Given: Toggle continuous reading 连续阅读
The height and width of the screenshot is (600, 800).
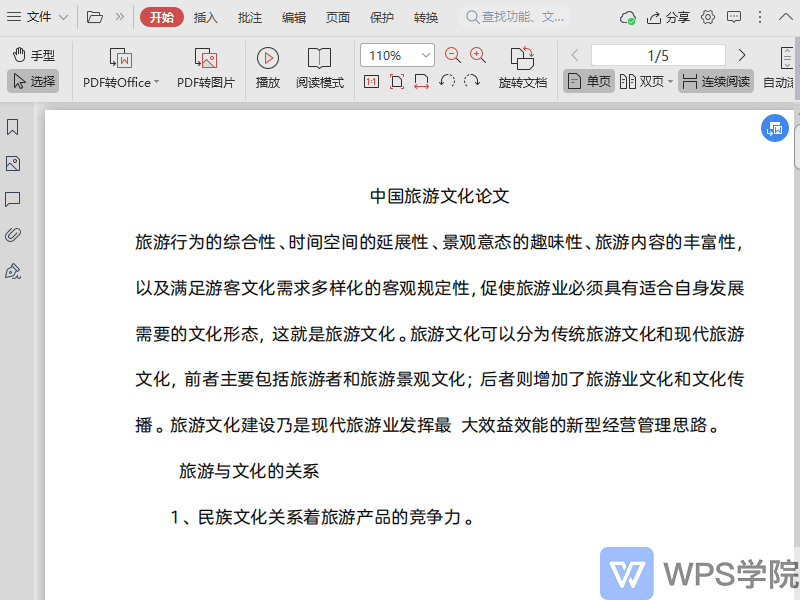Looking at the screenshot, I should point(716,82).
